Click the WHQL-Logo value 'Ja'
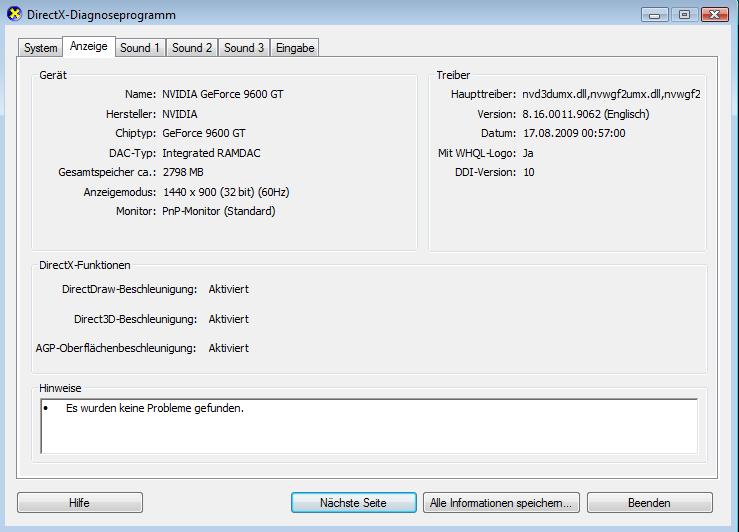Viewport: 739px width, 532px height. click(528, 153)
